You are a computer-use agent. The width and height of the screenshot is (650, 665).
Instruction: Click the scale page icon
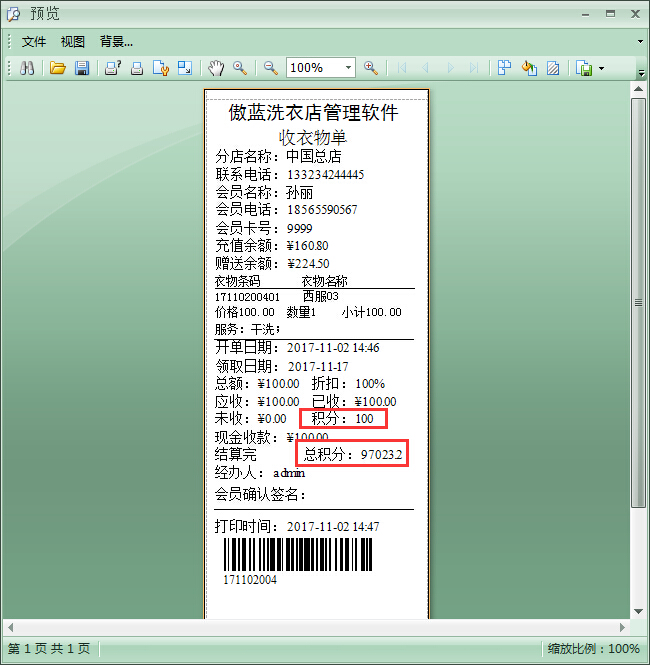click(185, 68)
